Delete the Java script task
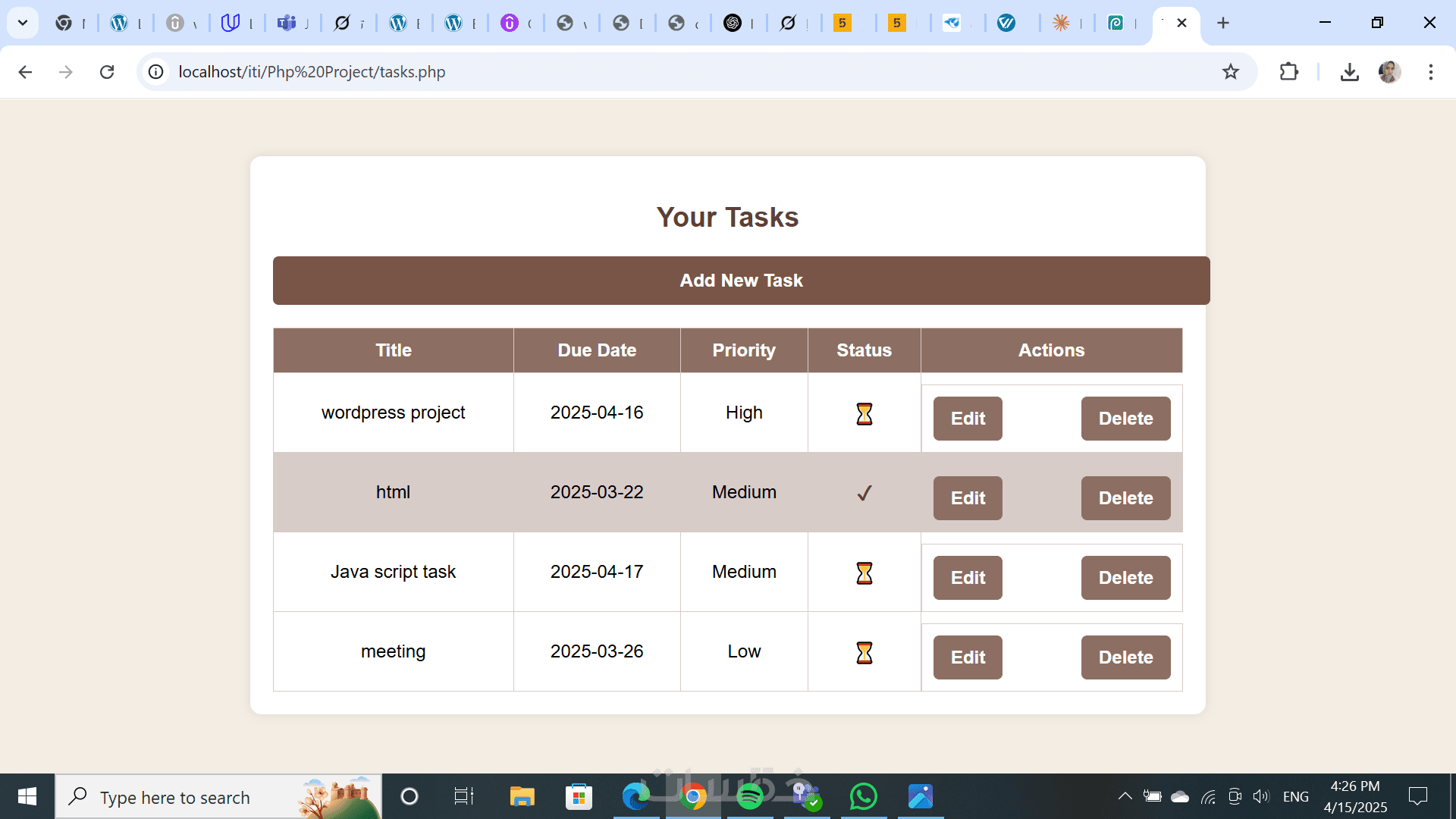This screenshot has height=819, width=1456. pos(1125,578)
